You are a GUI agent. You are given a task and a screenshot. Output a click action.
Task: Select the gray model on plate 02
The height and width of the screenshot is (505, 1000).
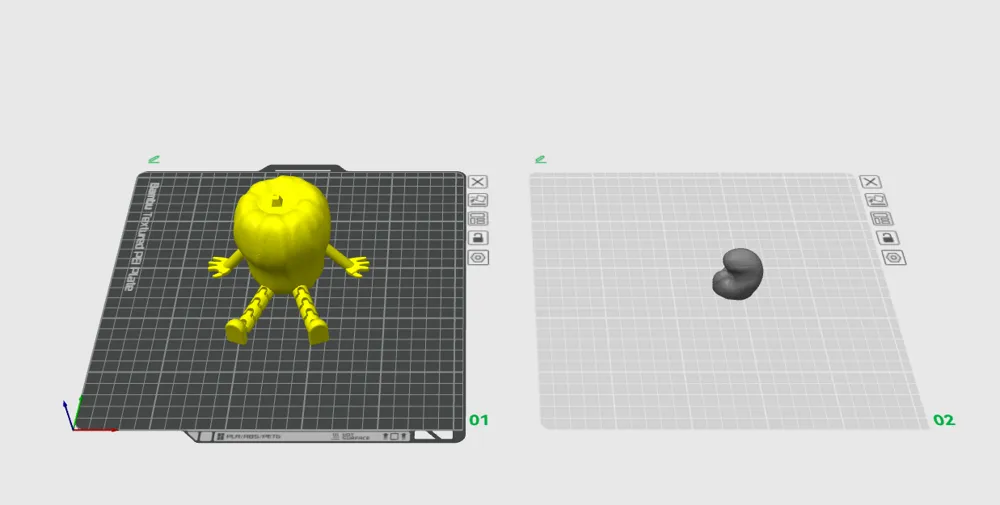737,274
